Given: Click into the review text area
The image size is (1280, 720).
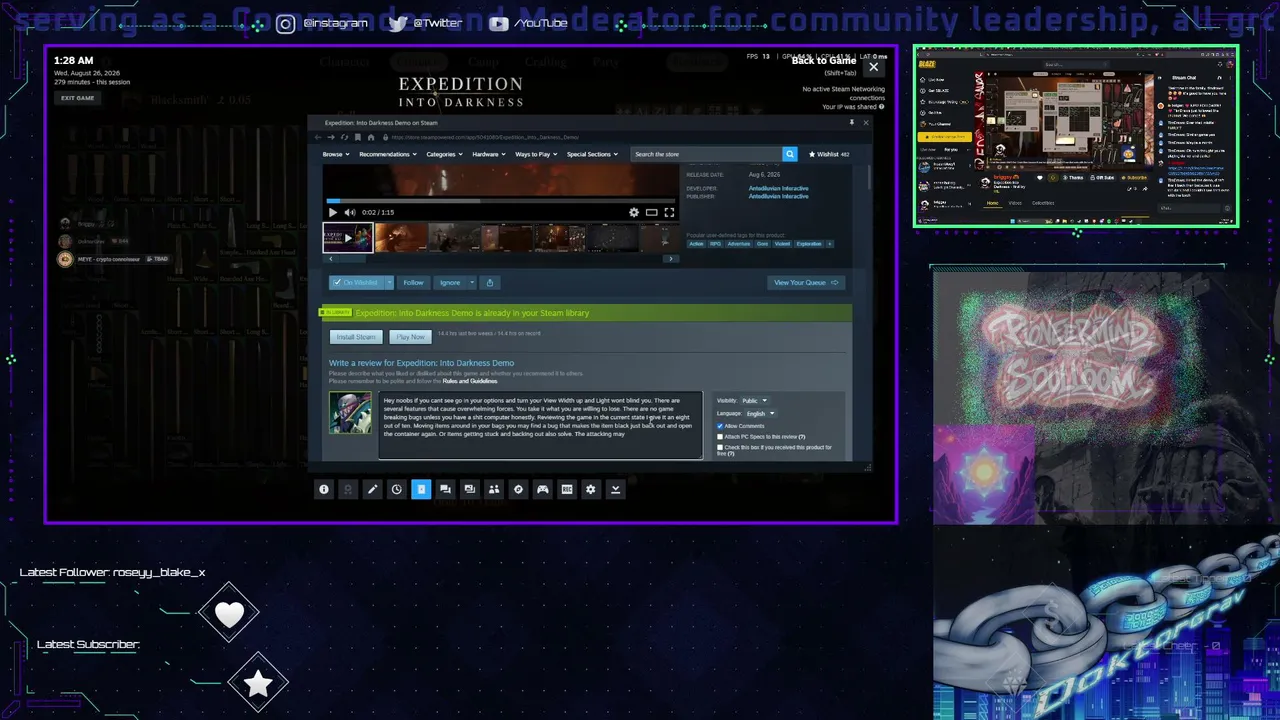Looking at the screenshot, I should [541, 424].
